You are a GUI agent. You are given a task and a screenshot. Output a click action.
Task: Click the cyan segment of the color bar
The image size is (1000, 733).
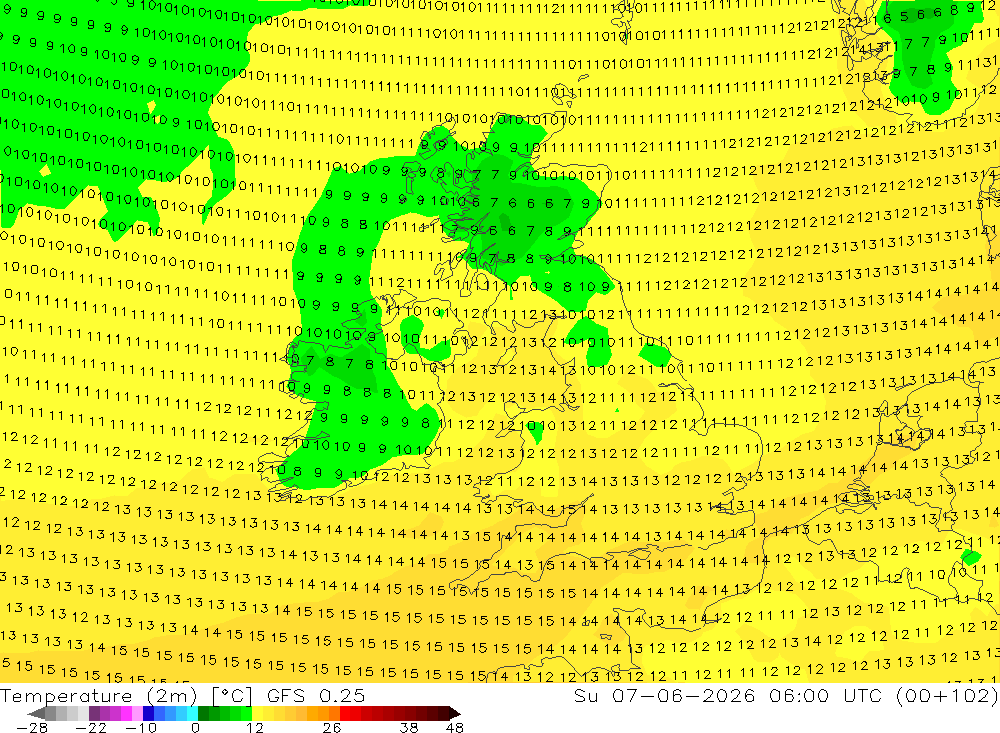point(192,713)
